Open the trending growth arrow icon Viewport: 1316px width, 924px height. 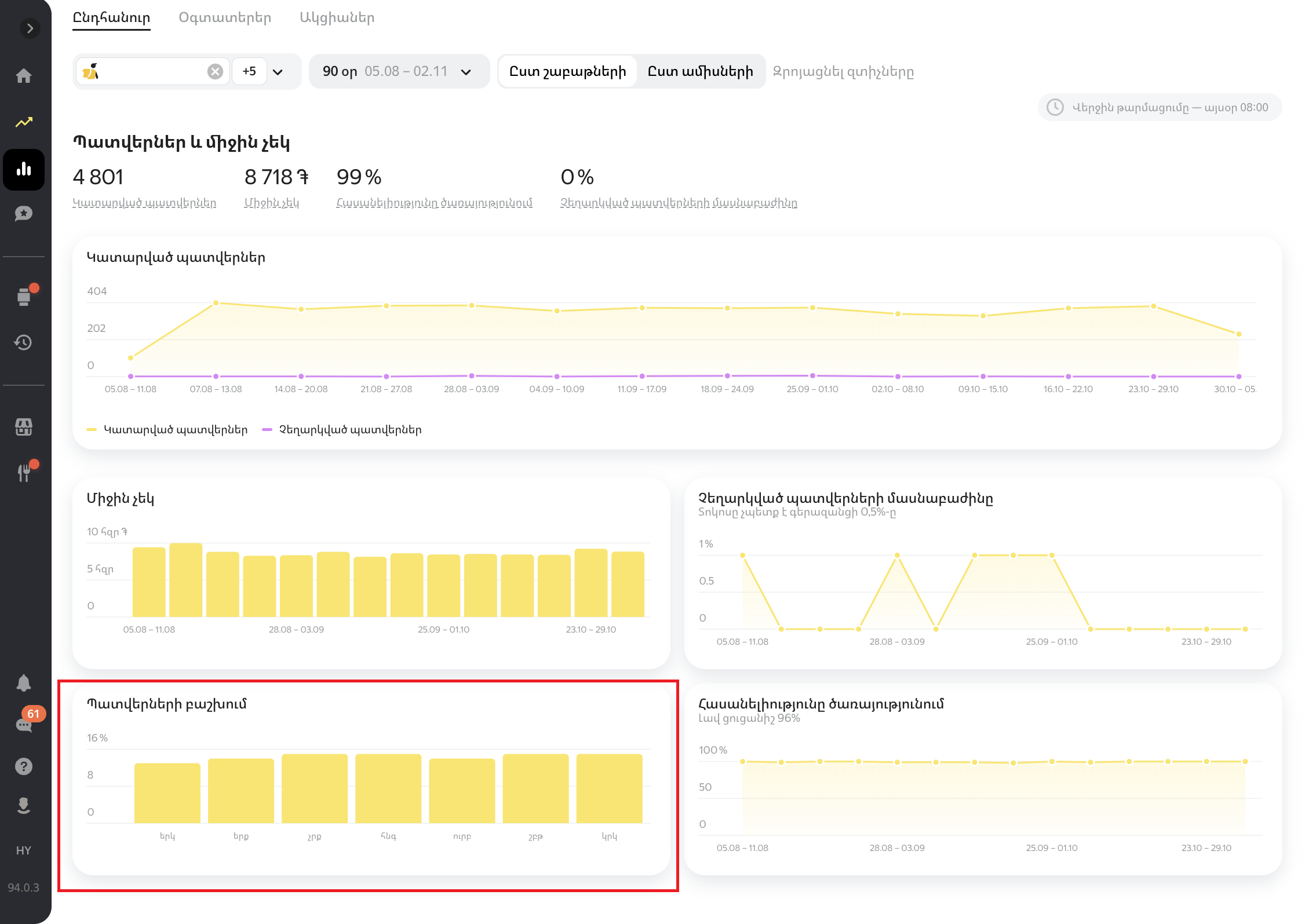coord(24,122)
